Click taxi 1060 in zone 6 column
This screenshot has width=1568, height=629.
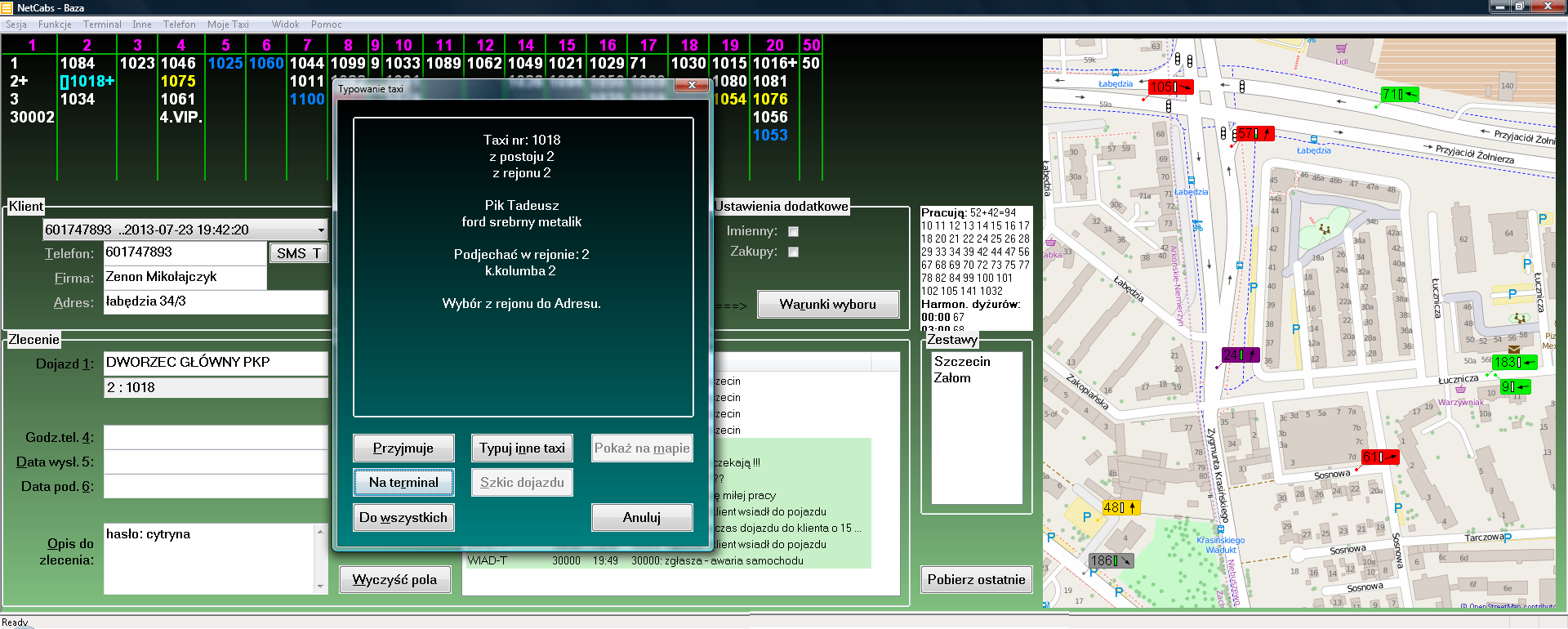pos(266,64)
